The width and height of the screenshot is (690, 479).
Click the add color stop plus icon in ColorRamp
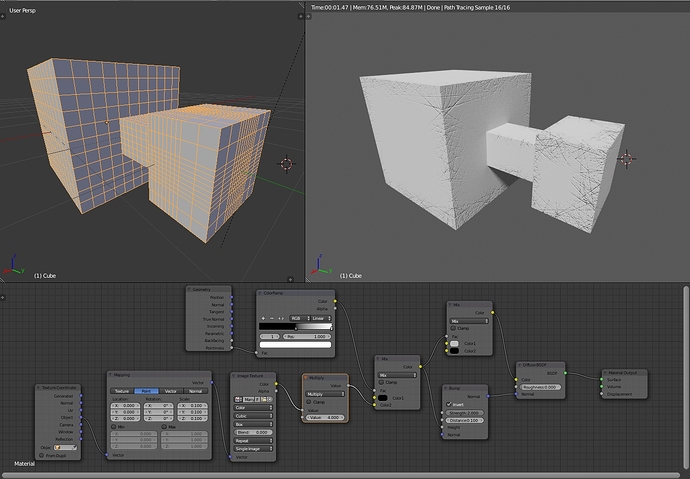coord(264,318)
